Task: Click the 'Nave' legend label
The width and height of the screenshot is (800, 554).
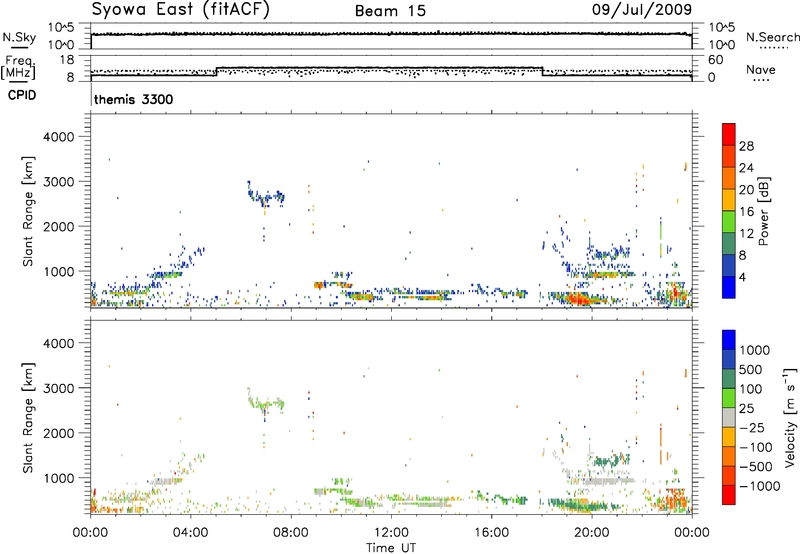Action: point(761,69)
